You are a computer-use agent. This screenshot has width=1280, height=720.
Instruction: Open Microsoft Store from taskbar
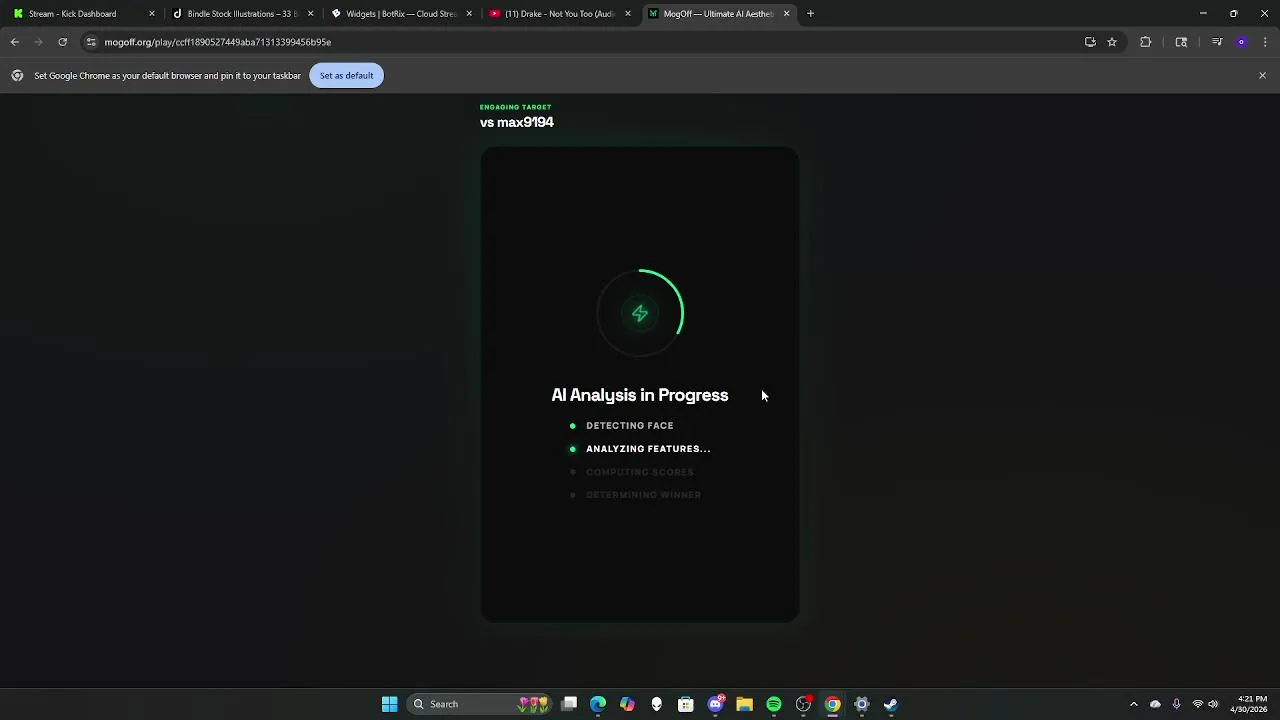click(686, 704)
